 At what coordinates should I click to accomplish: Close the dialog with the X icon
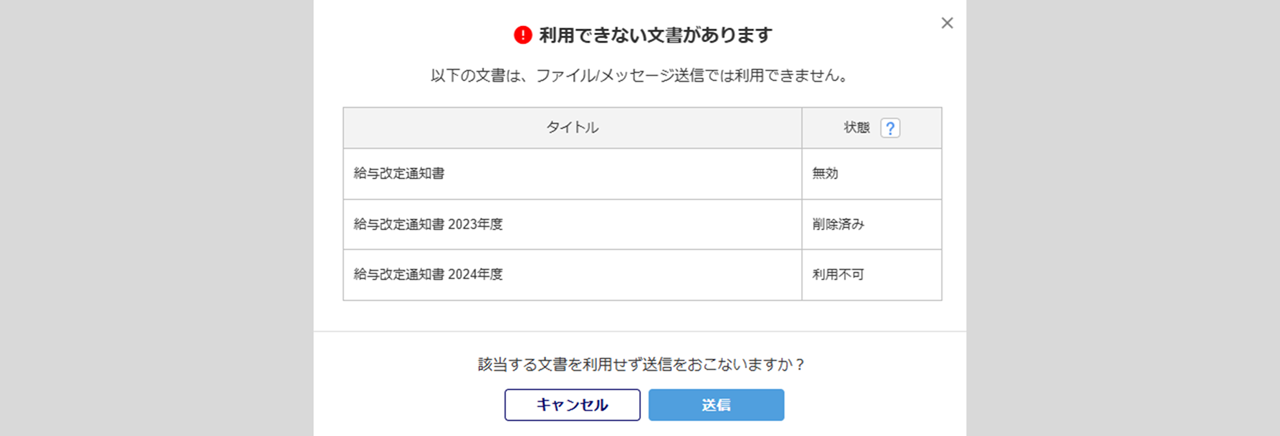(x=947, y=23)
